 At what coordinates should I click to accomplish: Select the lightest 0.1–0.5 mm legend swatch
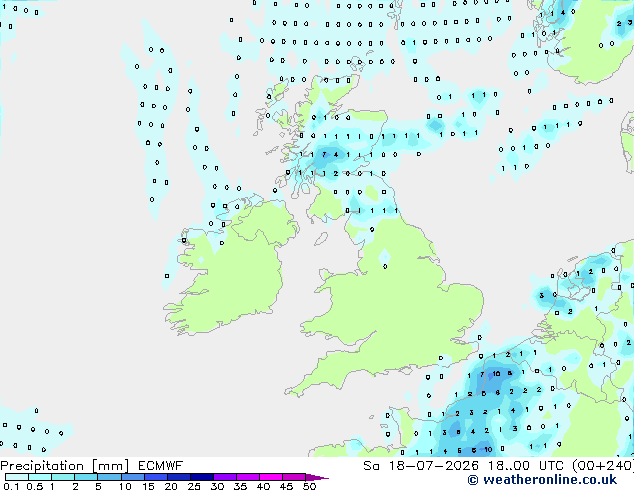(17, 477)
